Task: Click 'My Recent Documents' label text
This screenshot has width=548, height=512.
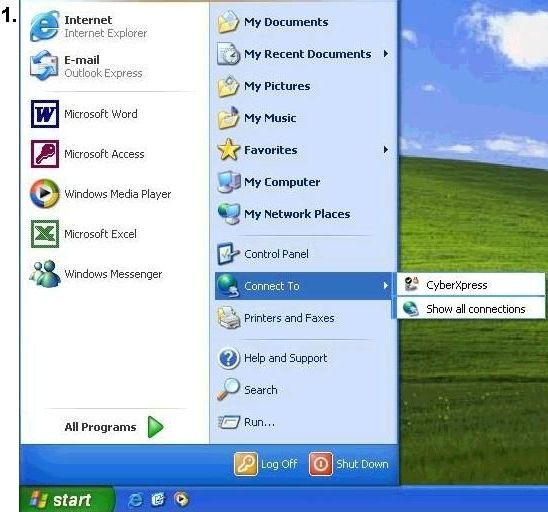Action: click(x=308, y=54)
